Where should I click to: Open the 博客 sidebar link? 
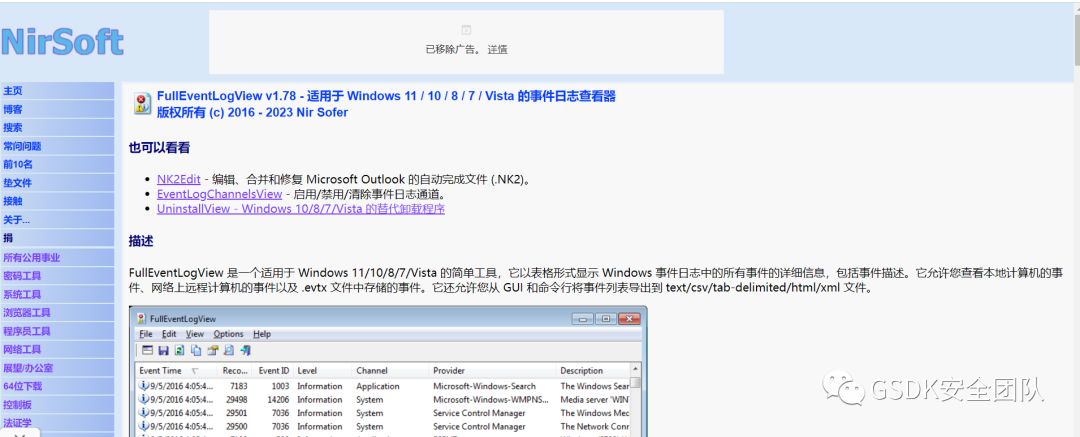(13, 109)
